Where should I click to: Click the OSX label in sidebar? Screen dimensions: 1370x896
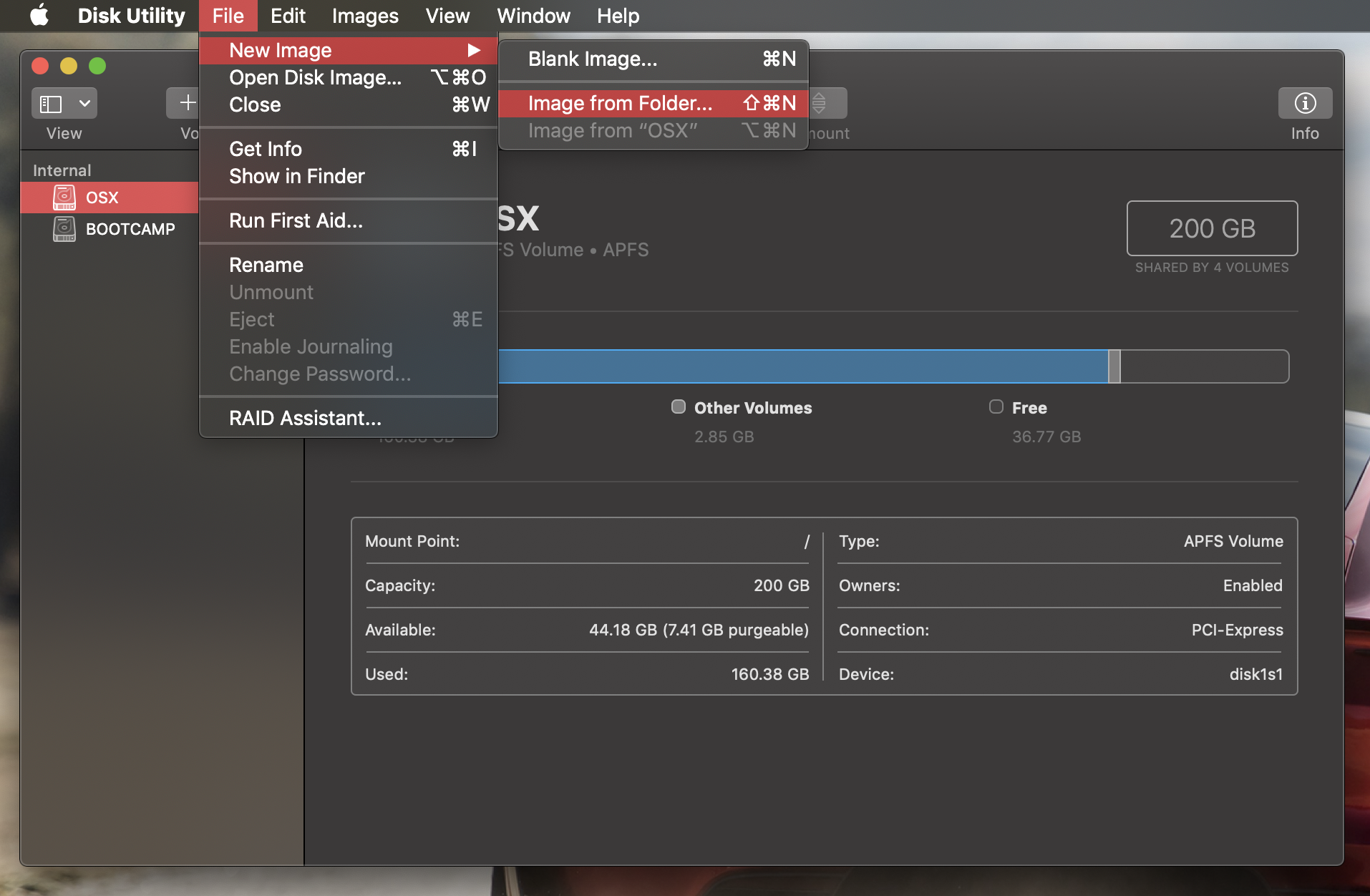click(102, 198)
